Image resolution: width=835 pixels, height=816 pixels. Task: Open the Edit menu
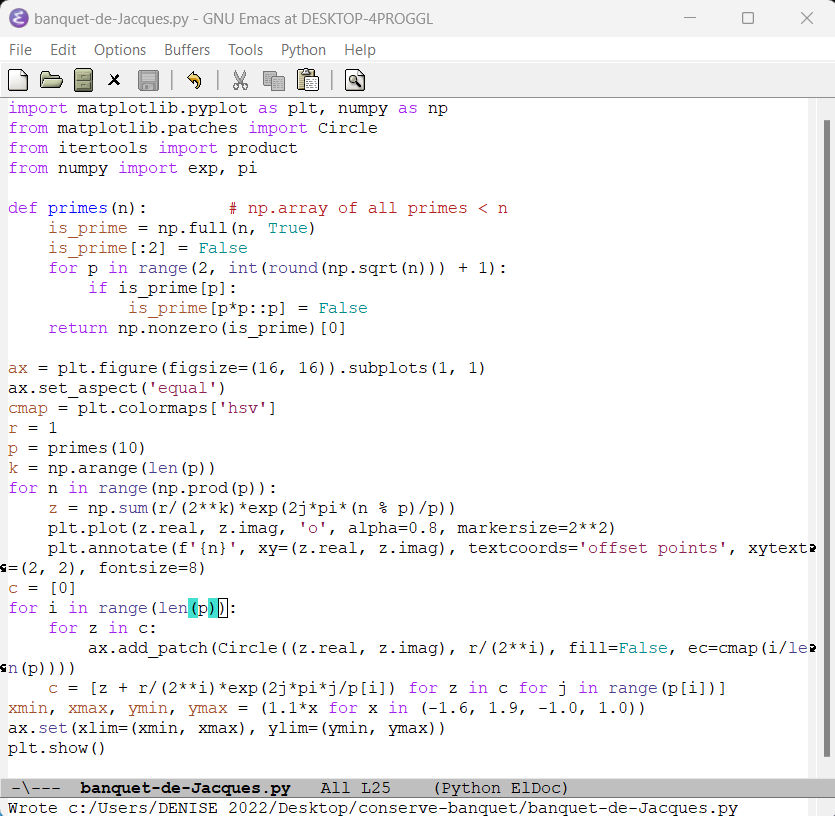coord(63,50)
